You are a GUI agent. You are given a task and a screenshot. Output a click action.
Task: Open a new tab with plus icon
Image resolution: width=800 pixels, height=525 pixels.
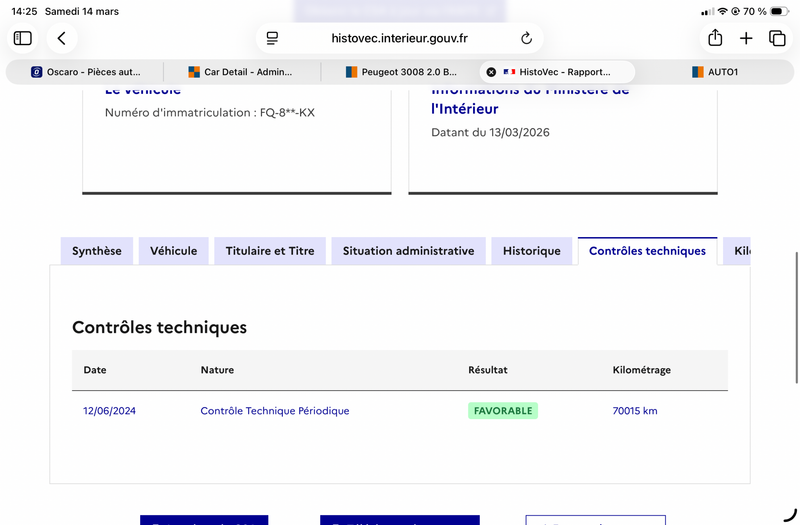click(746, 38)
